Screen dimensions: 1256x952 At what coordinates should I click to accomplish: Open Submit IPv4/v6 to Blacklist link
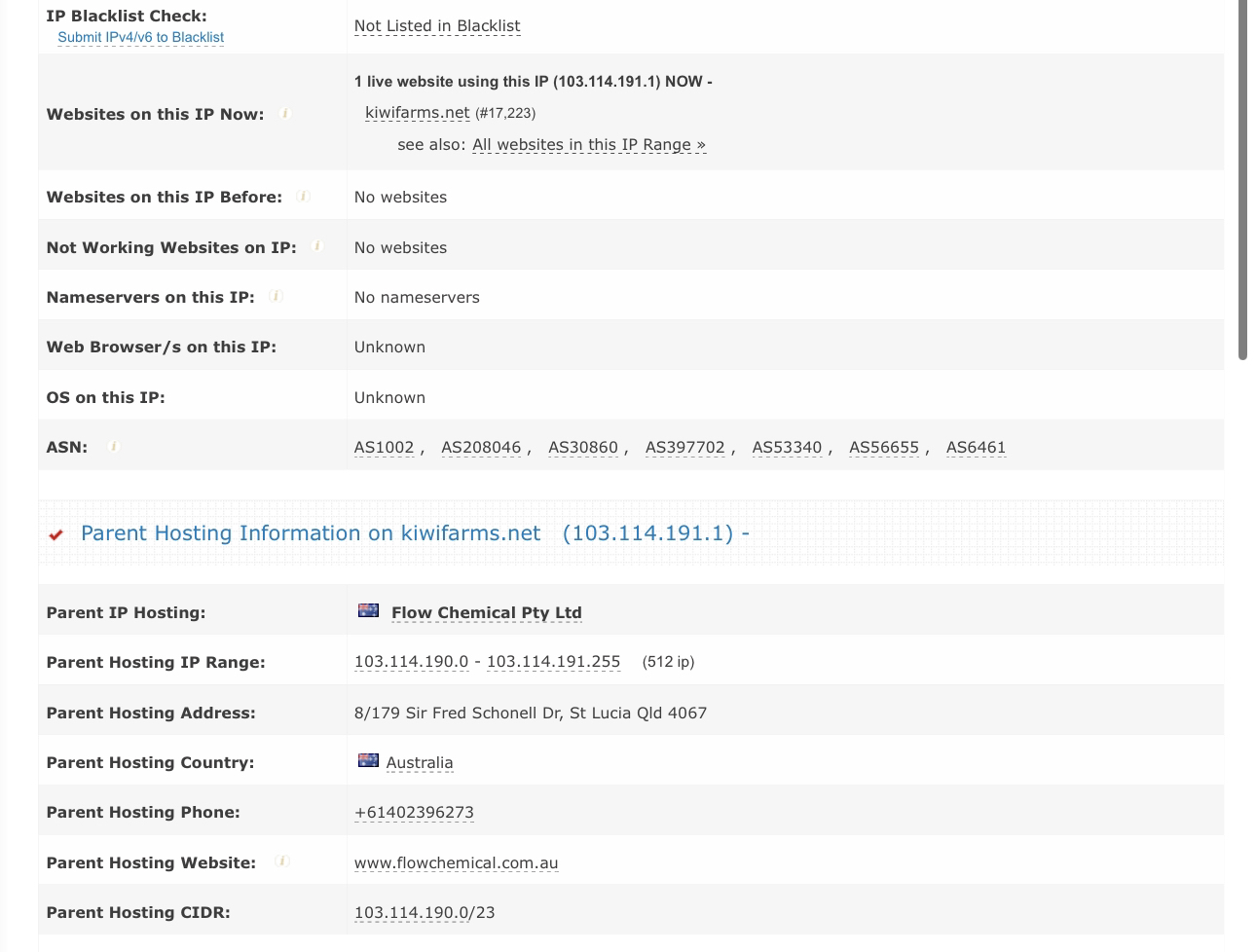(x=140, y=37)
